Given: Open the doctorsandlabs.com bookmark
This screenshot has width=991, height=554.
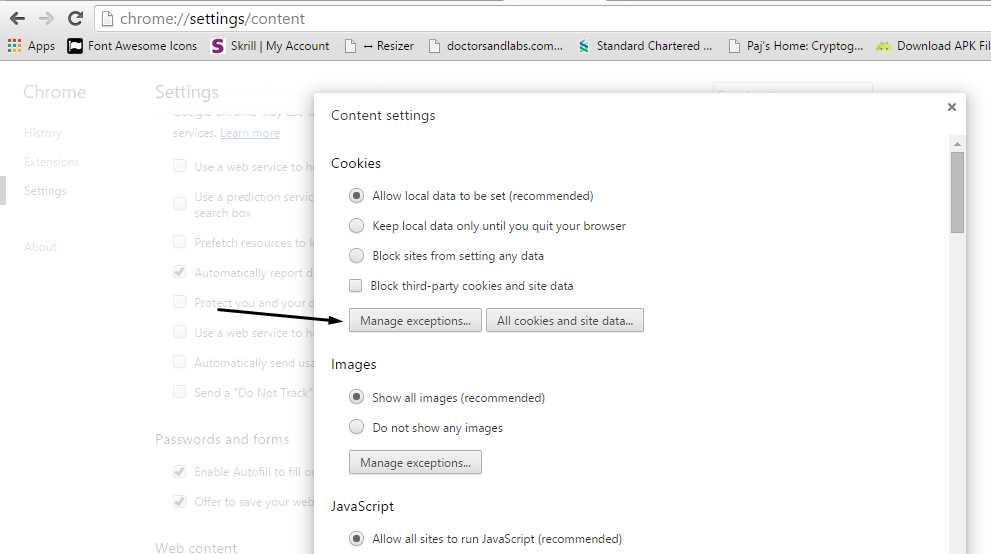Looking at the screenshot, I should point(496,46).
